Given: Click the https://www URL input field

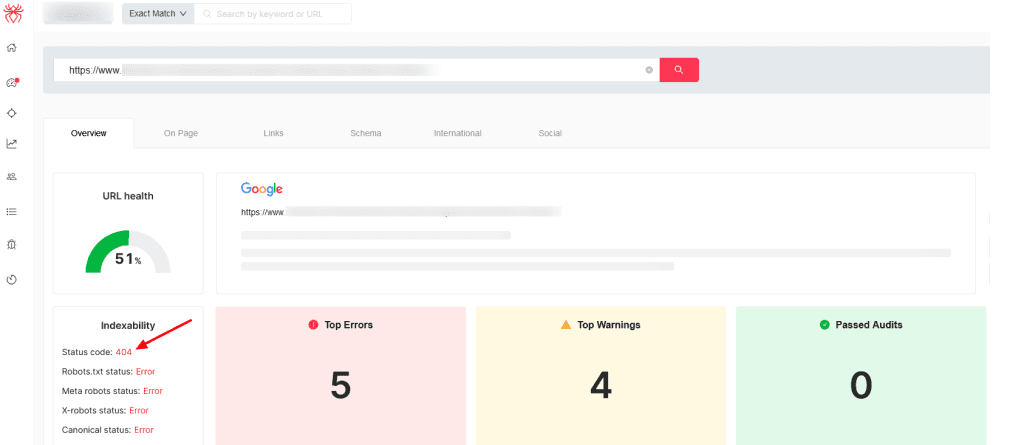Looking at the screenshot, I should click(x=356, y=70).
